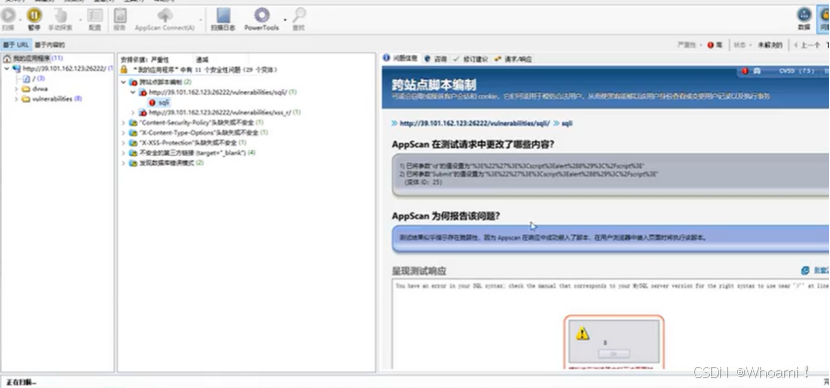This screenshot has width=830, height=388.
Task: Expand the Content-Security-Policy issue group
Action: pos(124,123)
